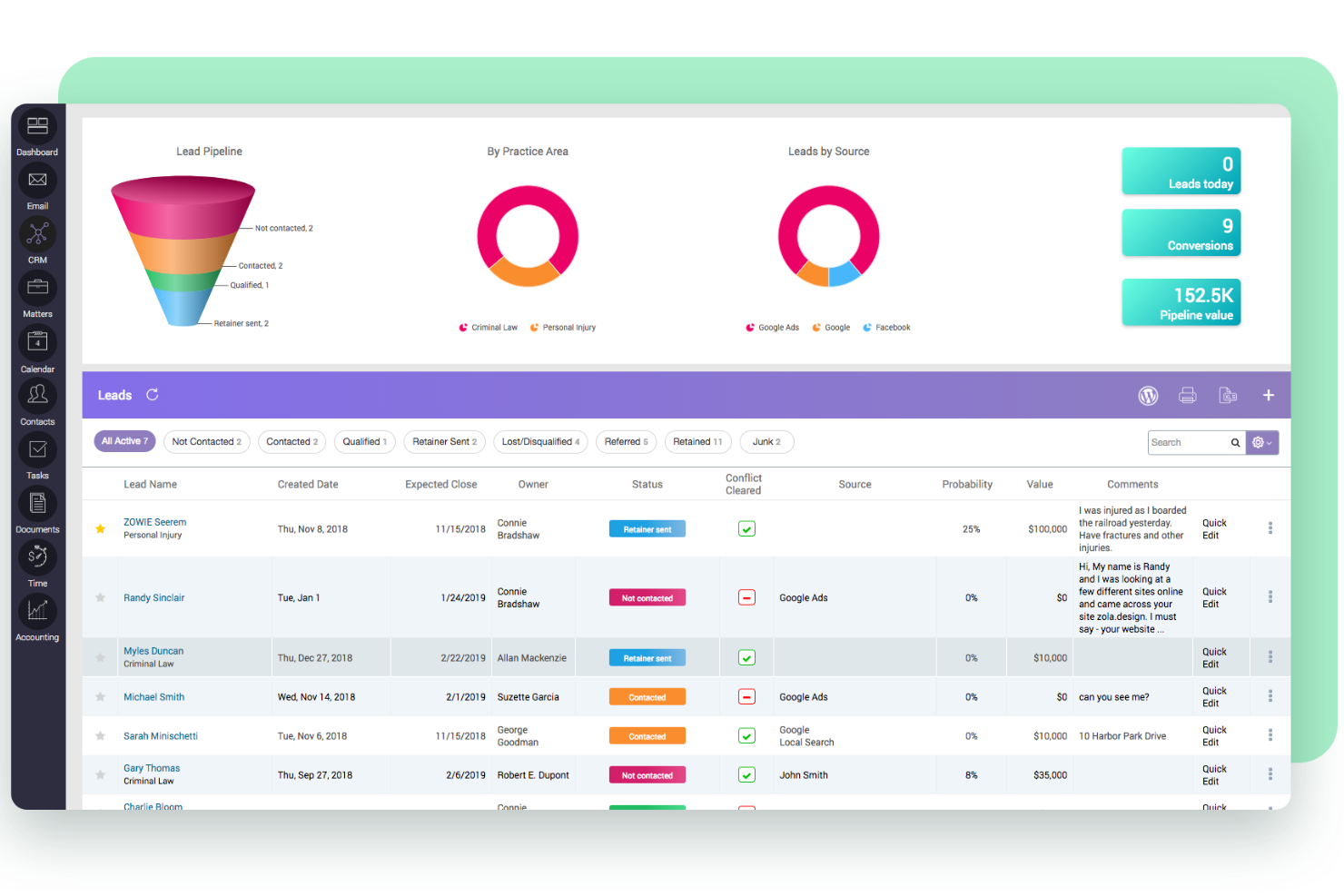The image size is (1344, 896).
Task: Uncheck conflict cleared for ZOWIE Seerem
Action: (746, 528)
